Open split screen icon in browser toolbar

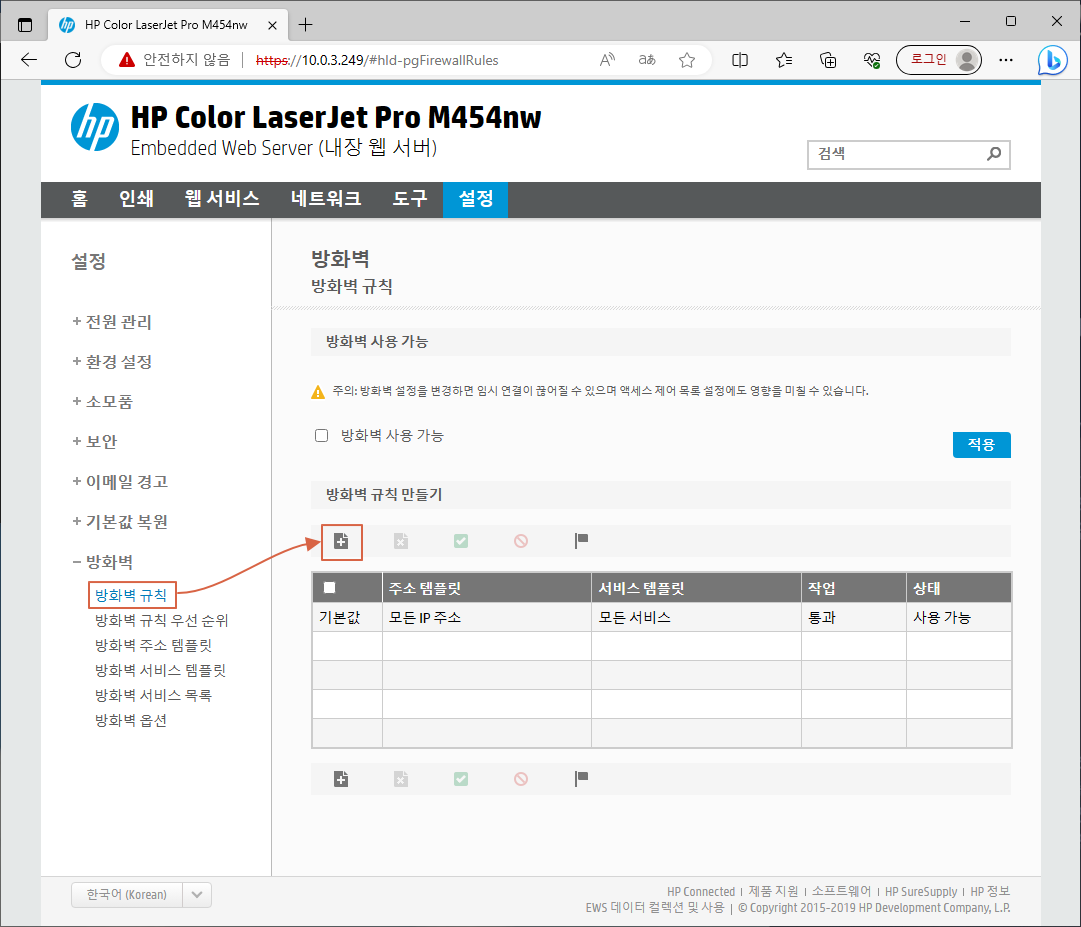[x=740, y=60]
